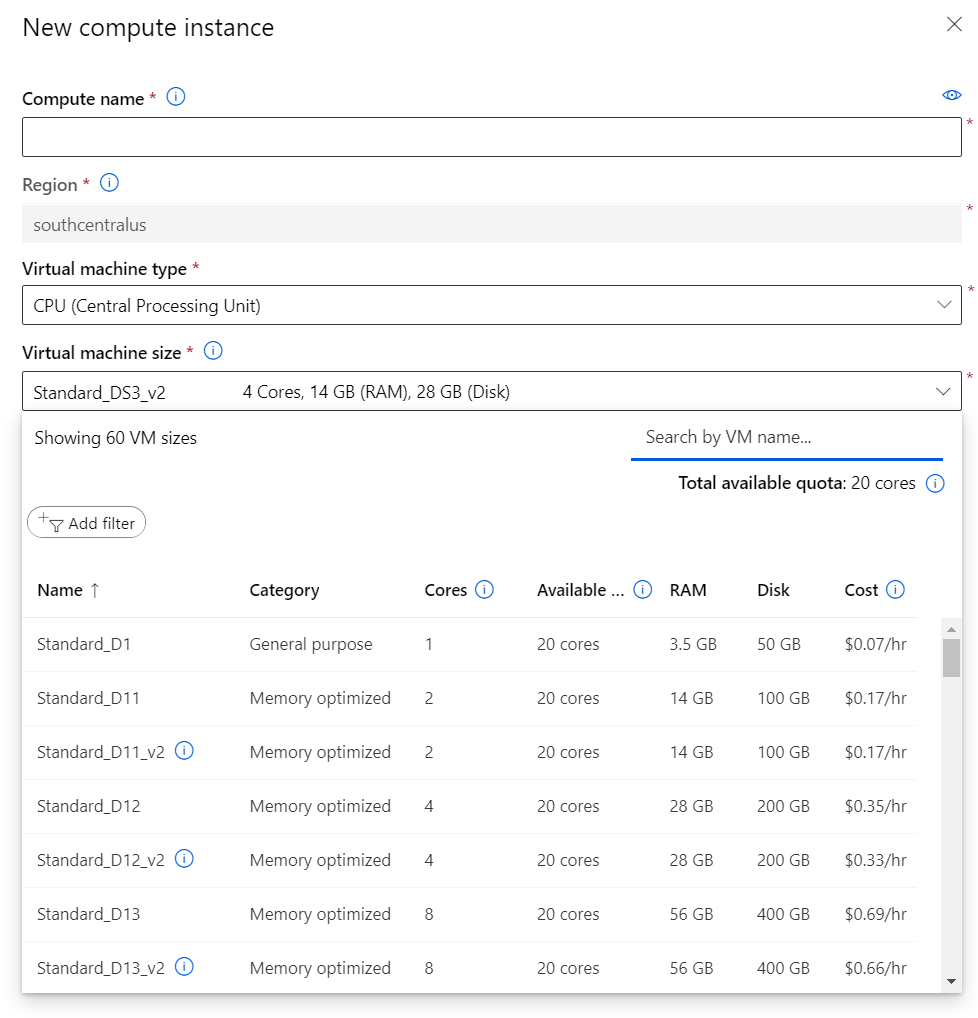Open the Compute name info icon
The width and height of the screenshot is (978, 1018).
point(175,97)
